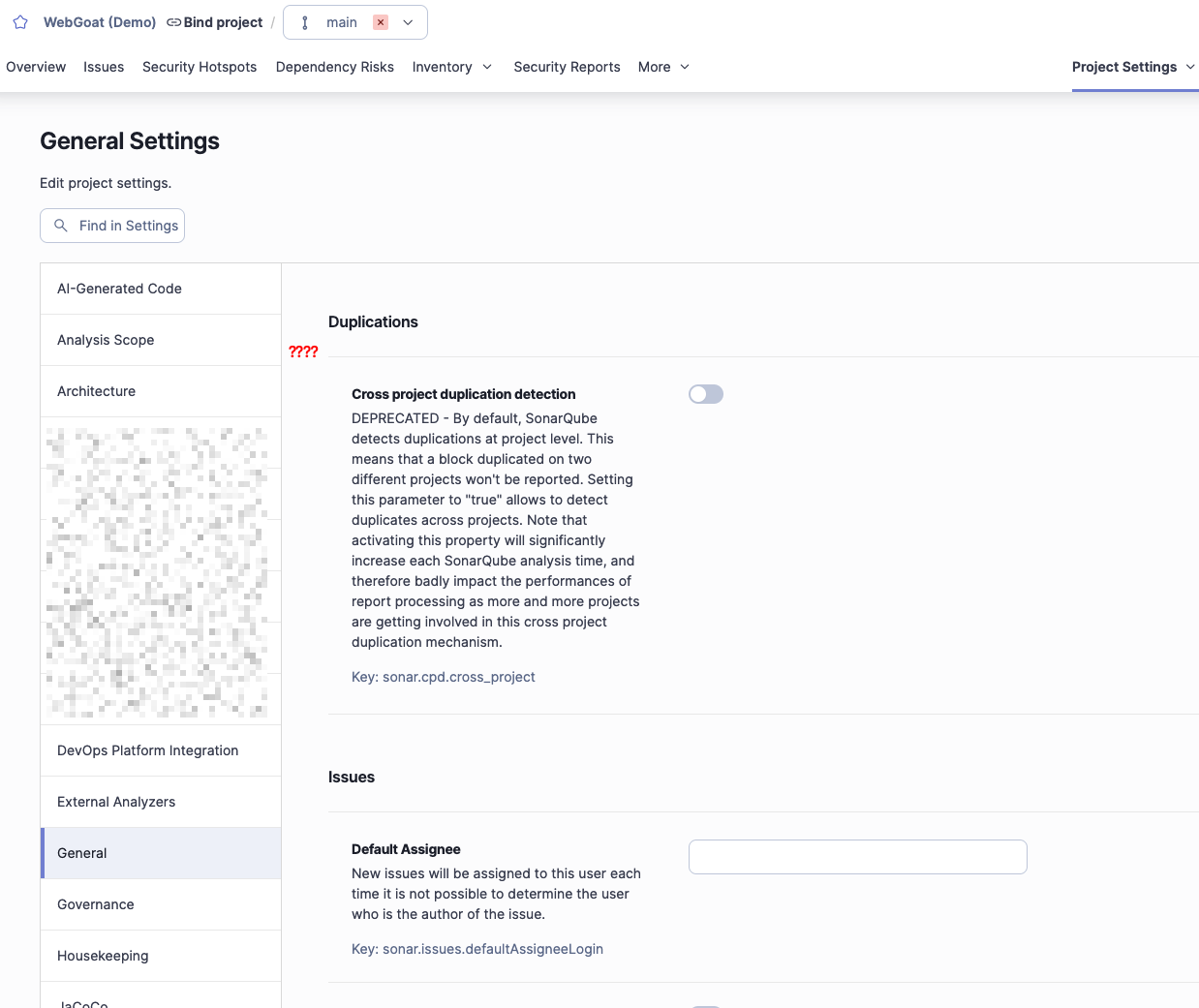Switch to the Issues tab
The image size is (1199, 1008).
tap(104, 67)
